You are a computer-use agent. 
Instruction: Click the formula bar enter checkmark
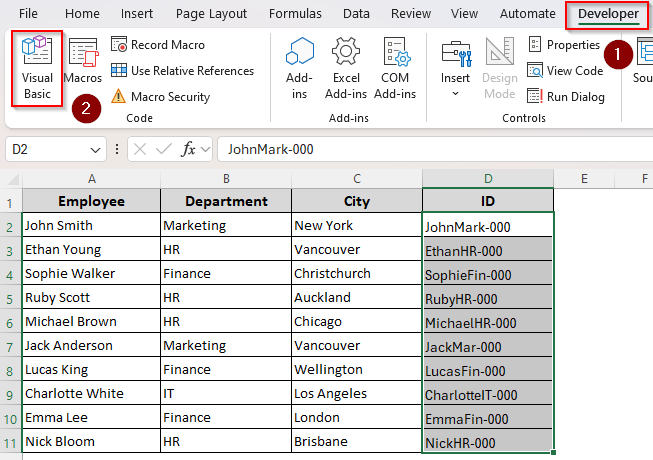[x=164, y=149]
